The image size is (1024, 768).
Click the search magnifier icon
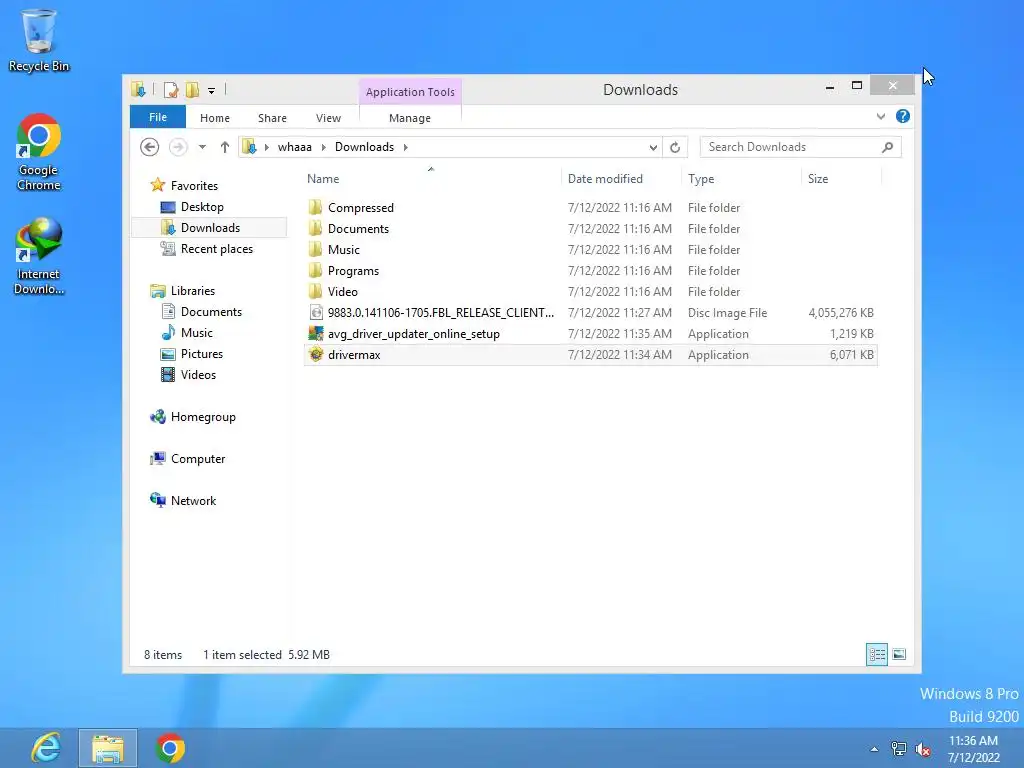888,147
